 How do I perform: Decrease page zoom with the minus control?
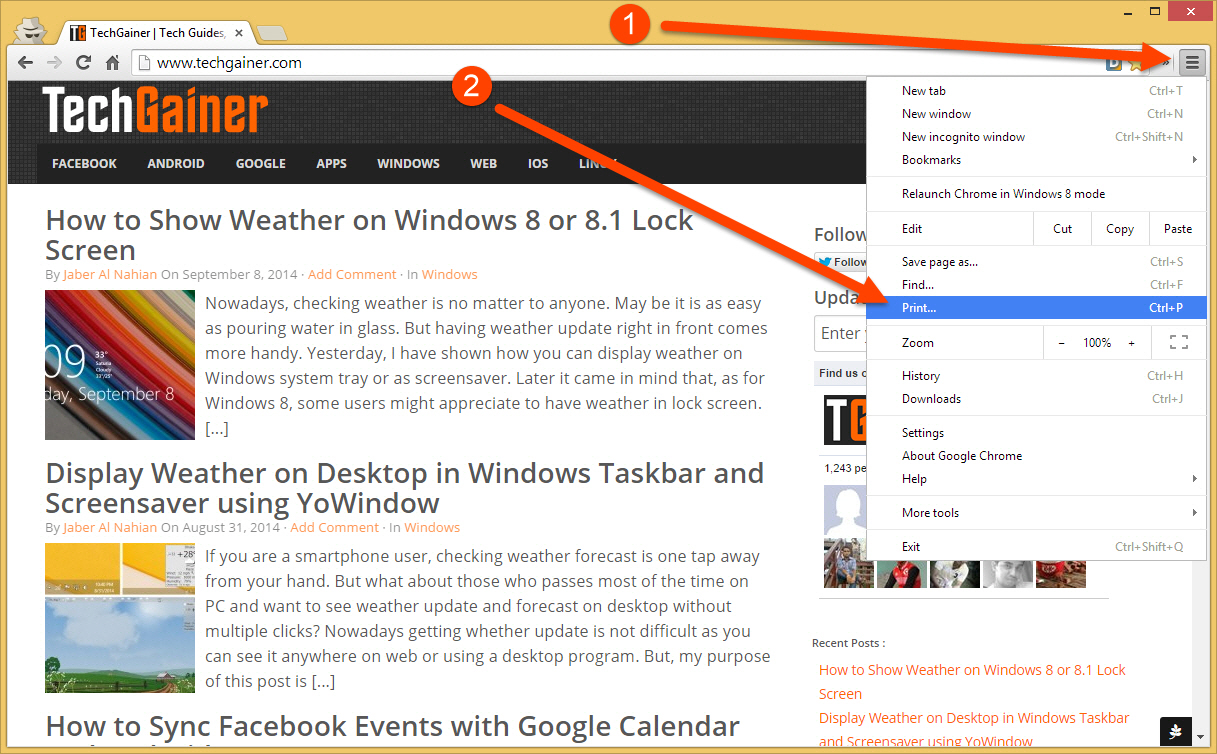(1060, 342)
